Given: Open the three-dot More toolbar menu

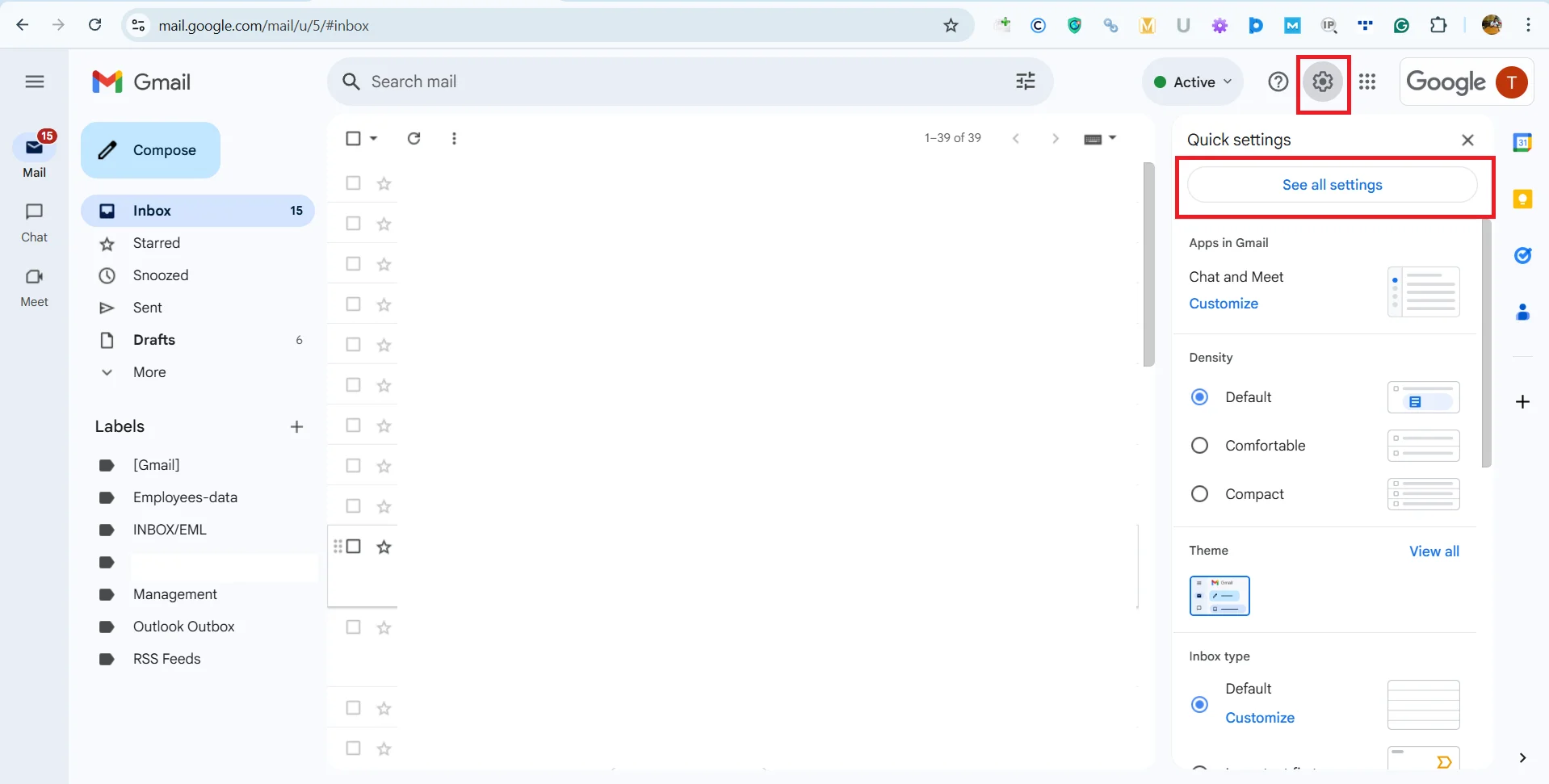Looking at the screenshot, I should click(454, 138).
